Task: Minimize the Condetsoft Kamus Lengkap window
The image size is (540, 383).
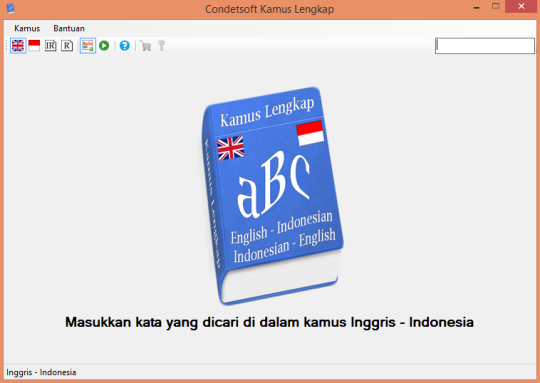Action: click(x=477, y=7)
